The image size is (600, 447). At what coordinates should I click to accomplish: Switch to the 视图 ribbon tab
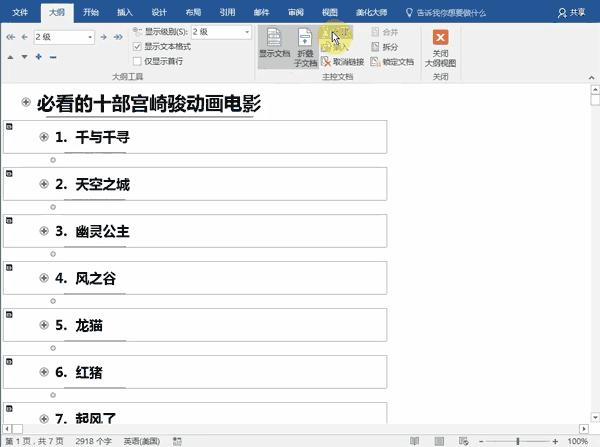(x=330, y=12)
